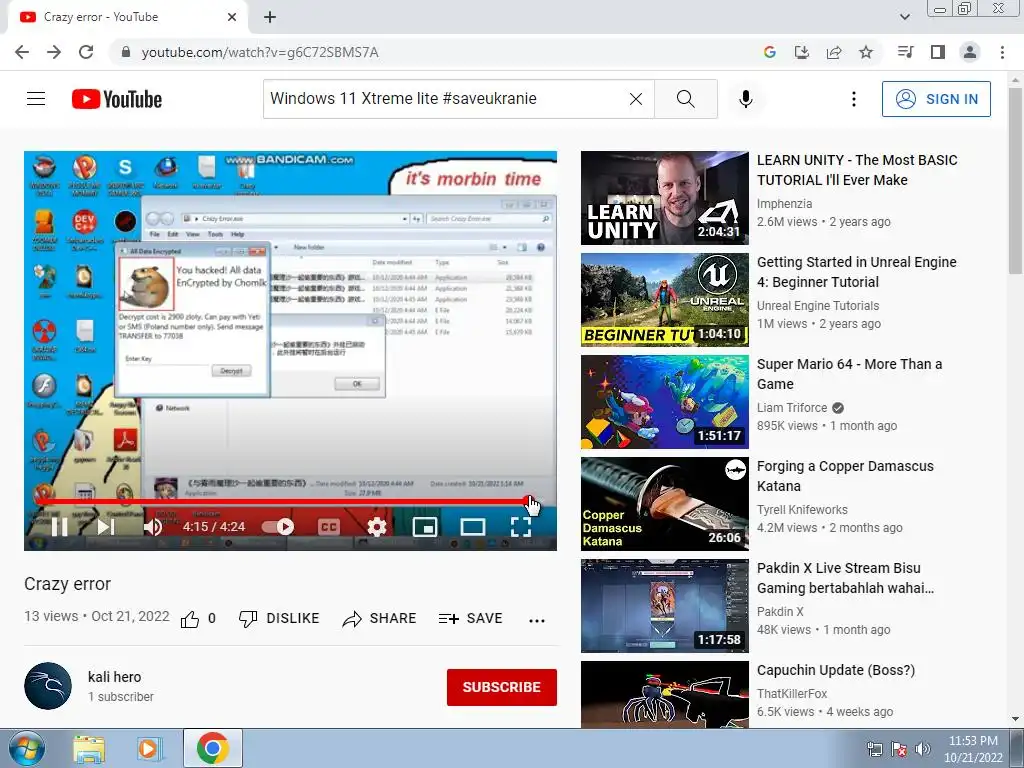Open Chrome profile avatar
Screen dimensions: 1024x768
point(970,52)
